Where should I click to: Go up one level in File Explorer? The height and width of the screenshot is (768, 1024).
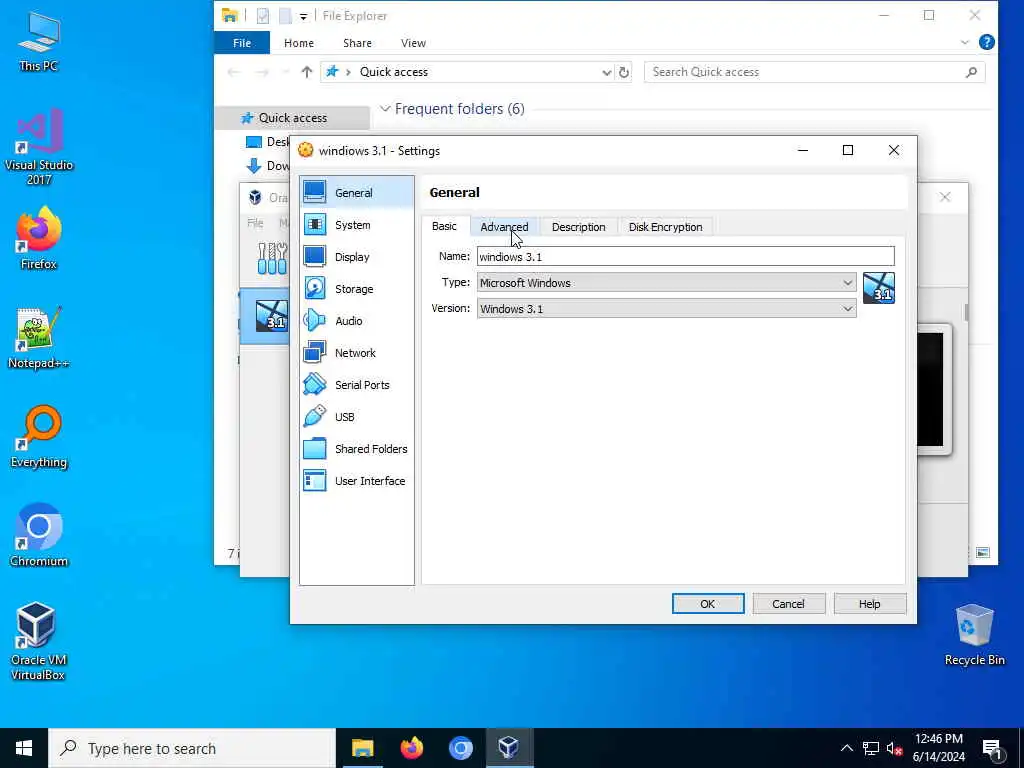[306, 72]
